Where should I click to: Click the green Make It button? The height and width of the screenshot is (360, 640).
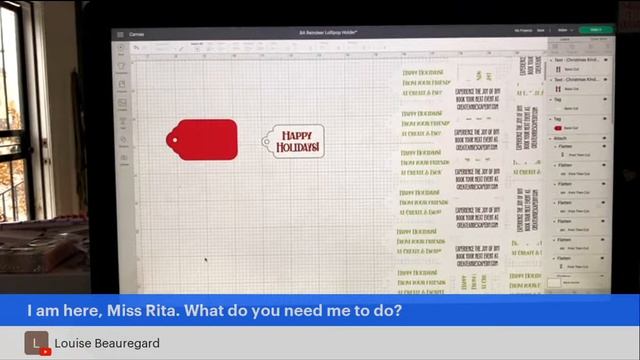click(596, 30)
